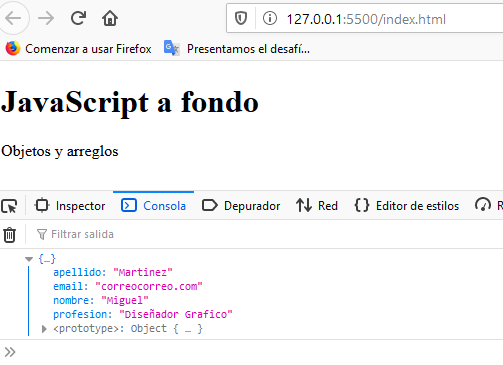
Task: Collapse the logged object {…}
Action: (29, 259)
